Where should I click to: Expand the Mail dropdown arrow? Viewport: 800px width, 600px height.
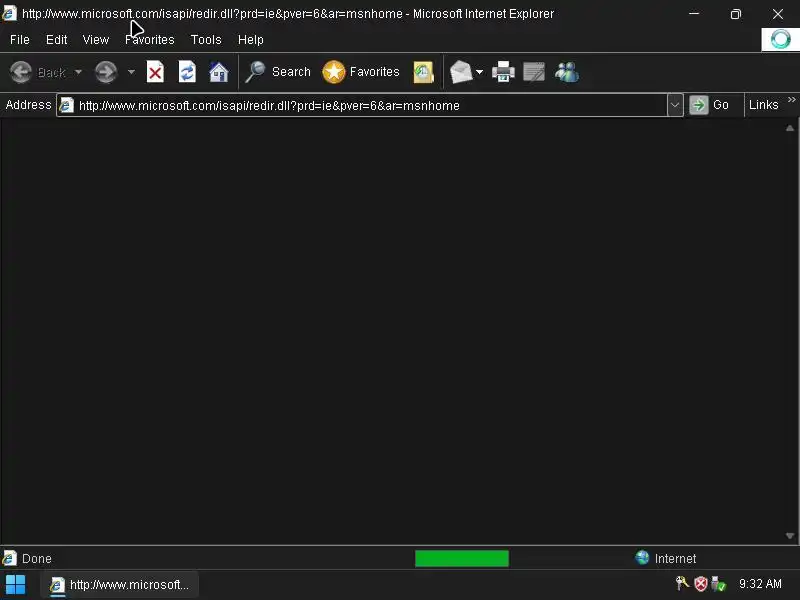[479, 72]
